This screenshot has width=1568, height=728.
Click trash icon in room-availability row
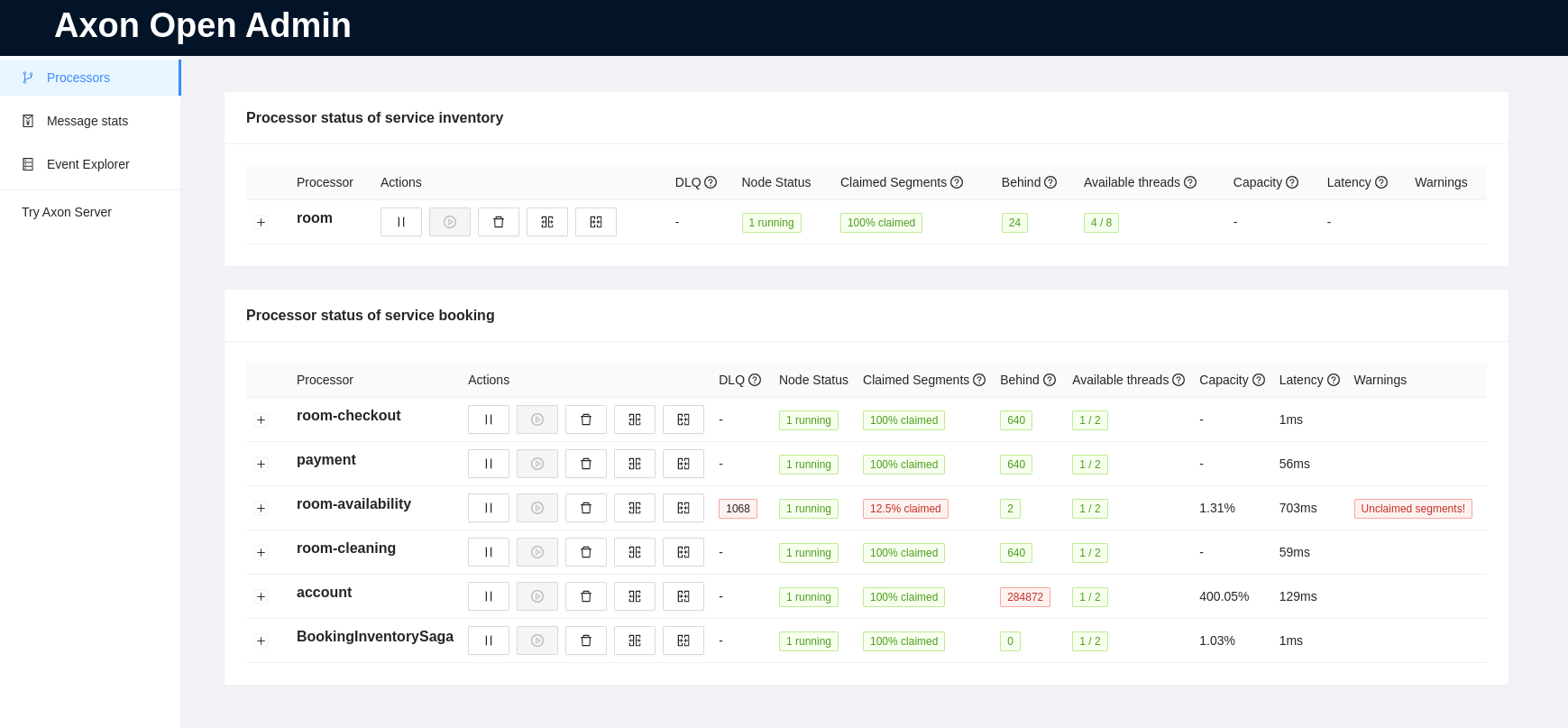(586, 508)
